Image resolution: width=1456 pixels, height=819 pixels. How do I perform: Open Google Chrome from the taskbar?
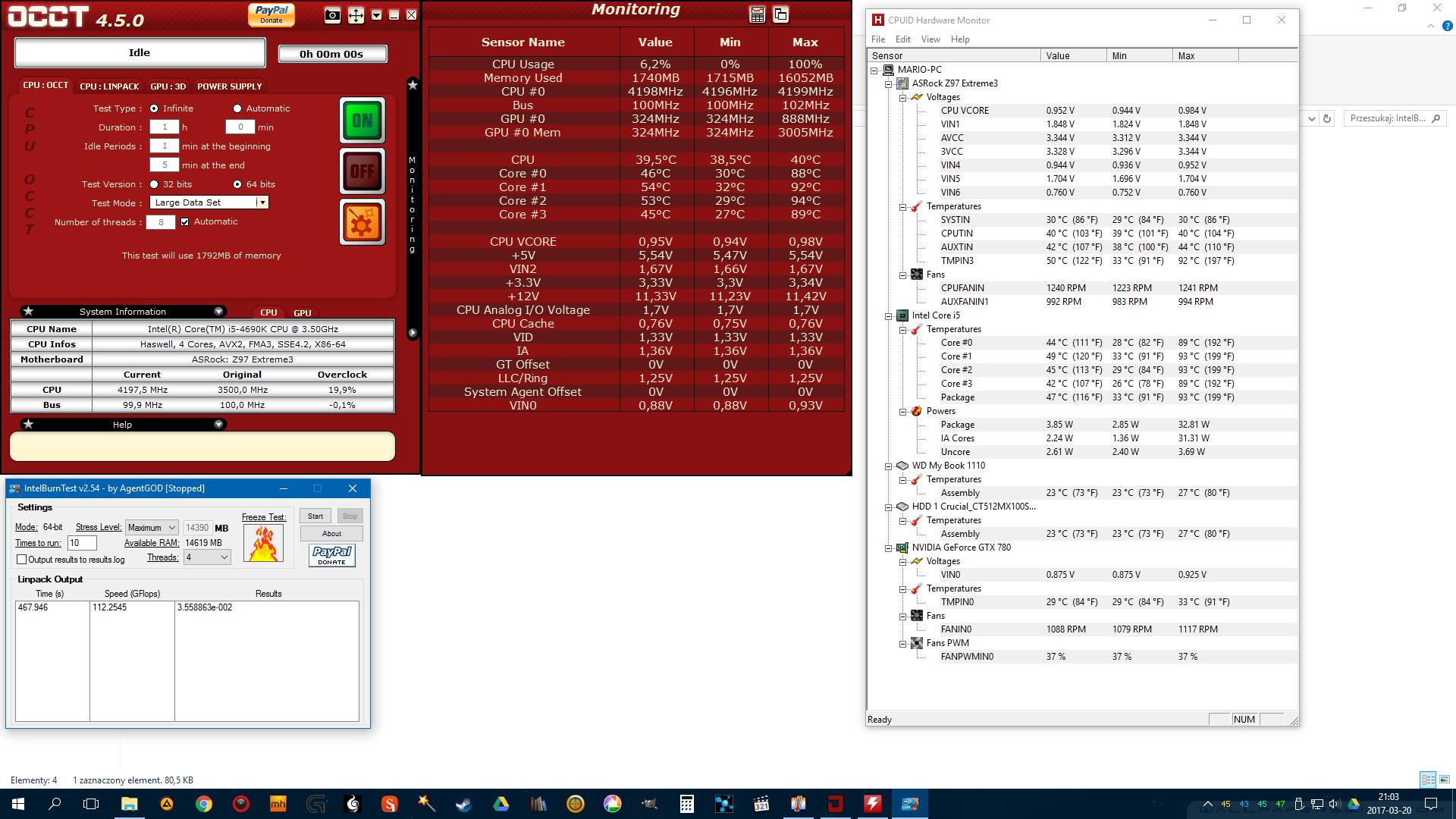(x=203, y=804)
